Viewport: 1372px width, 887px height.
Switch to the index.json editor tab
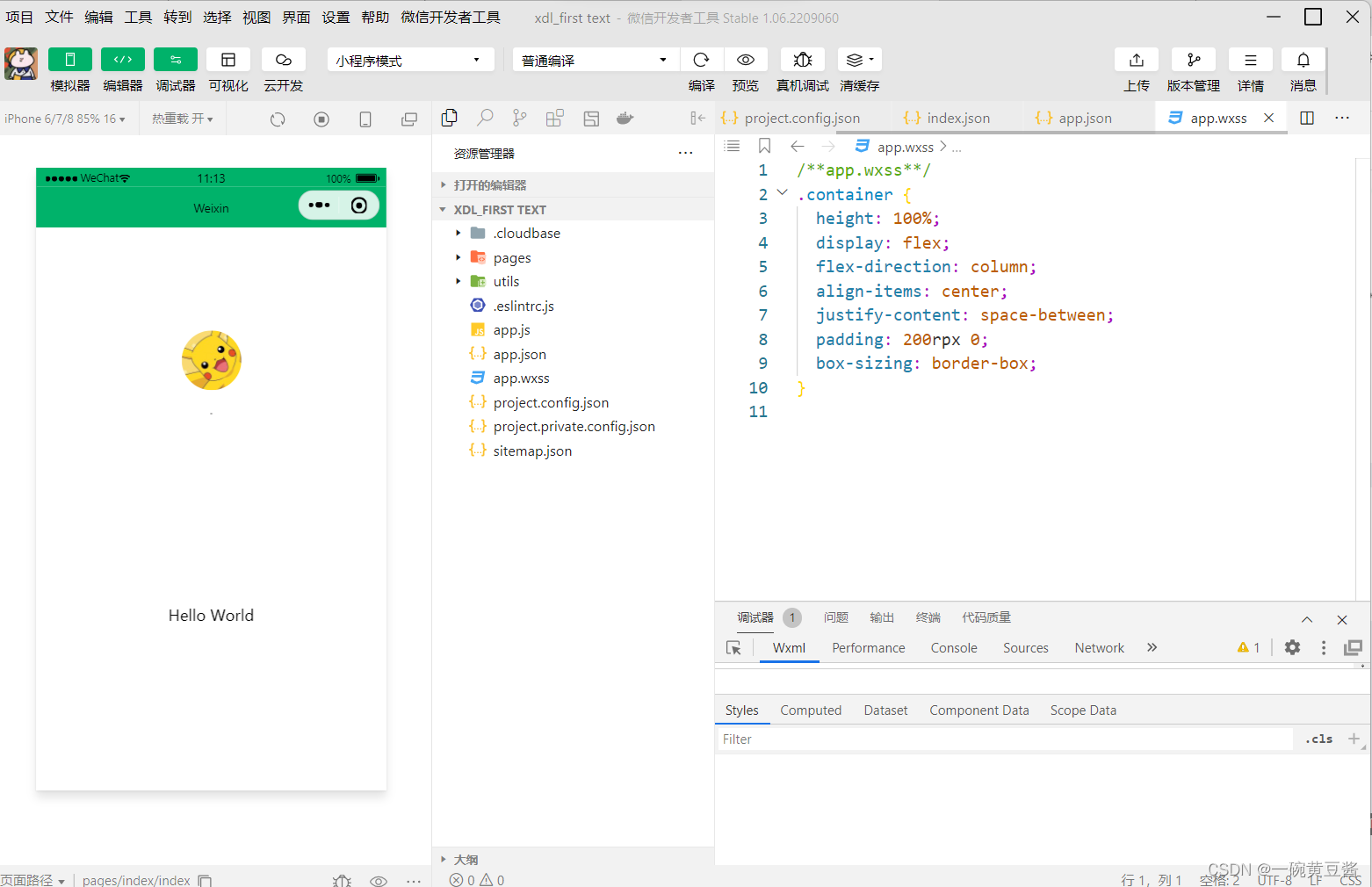(957, 118)
